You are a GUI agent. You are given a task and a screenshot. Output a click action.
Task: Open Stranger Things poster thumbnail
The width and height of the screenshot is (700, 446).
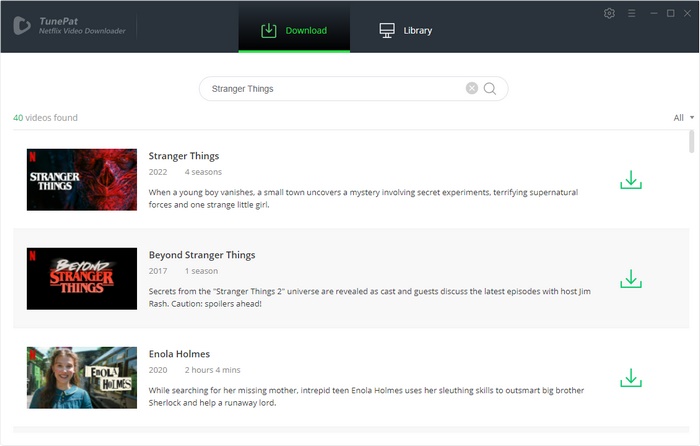point(82,179)
